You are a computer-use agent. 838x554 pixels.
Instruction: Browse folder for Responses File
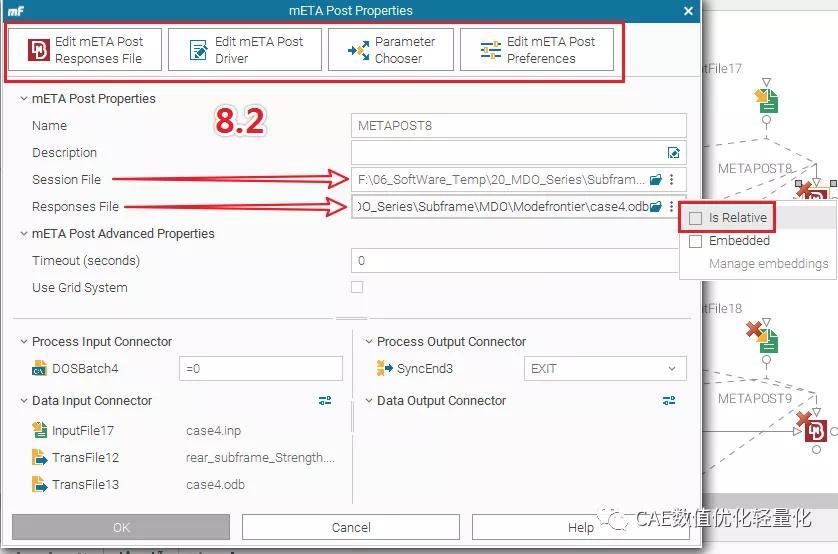click(x=656, y=207)
